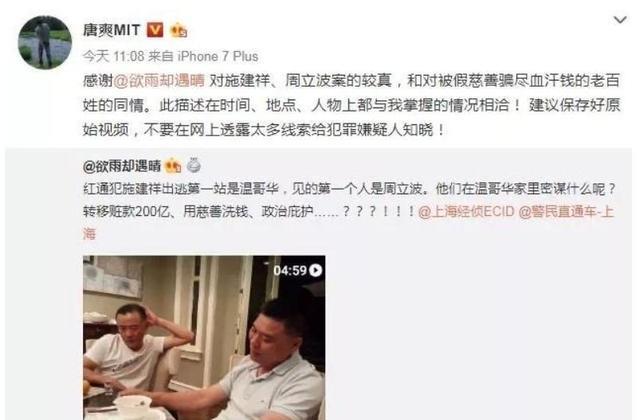
Task: Open the orange @欲雨却遇晴 mention in main post
Action: (159, 81)
